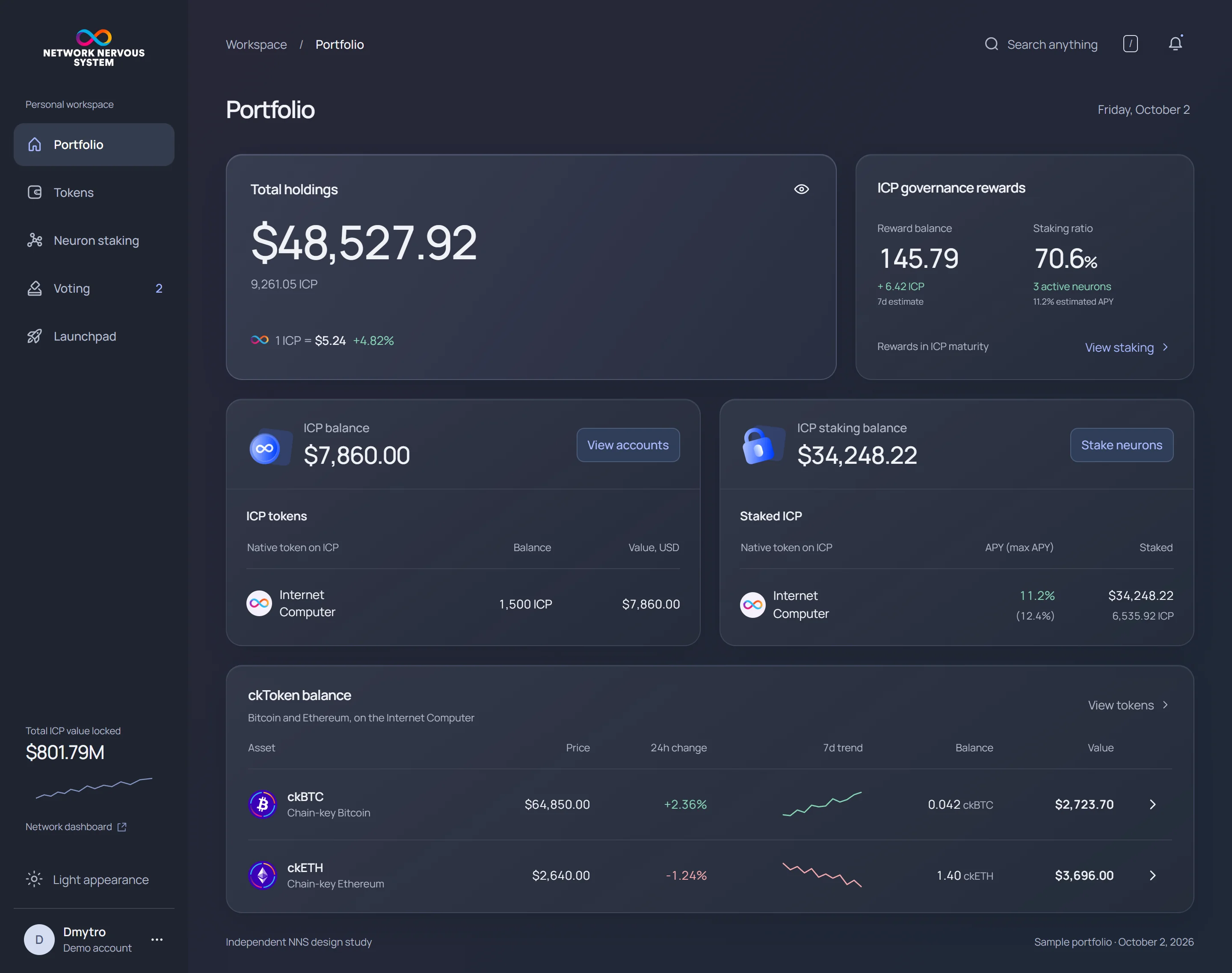Click the external link icon beside Network dashboard
Image resolution: width=1232 pixels, height=973 pixels.
[x=121, y=827]
